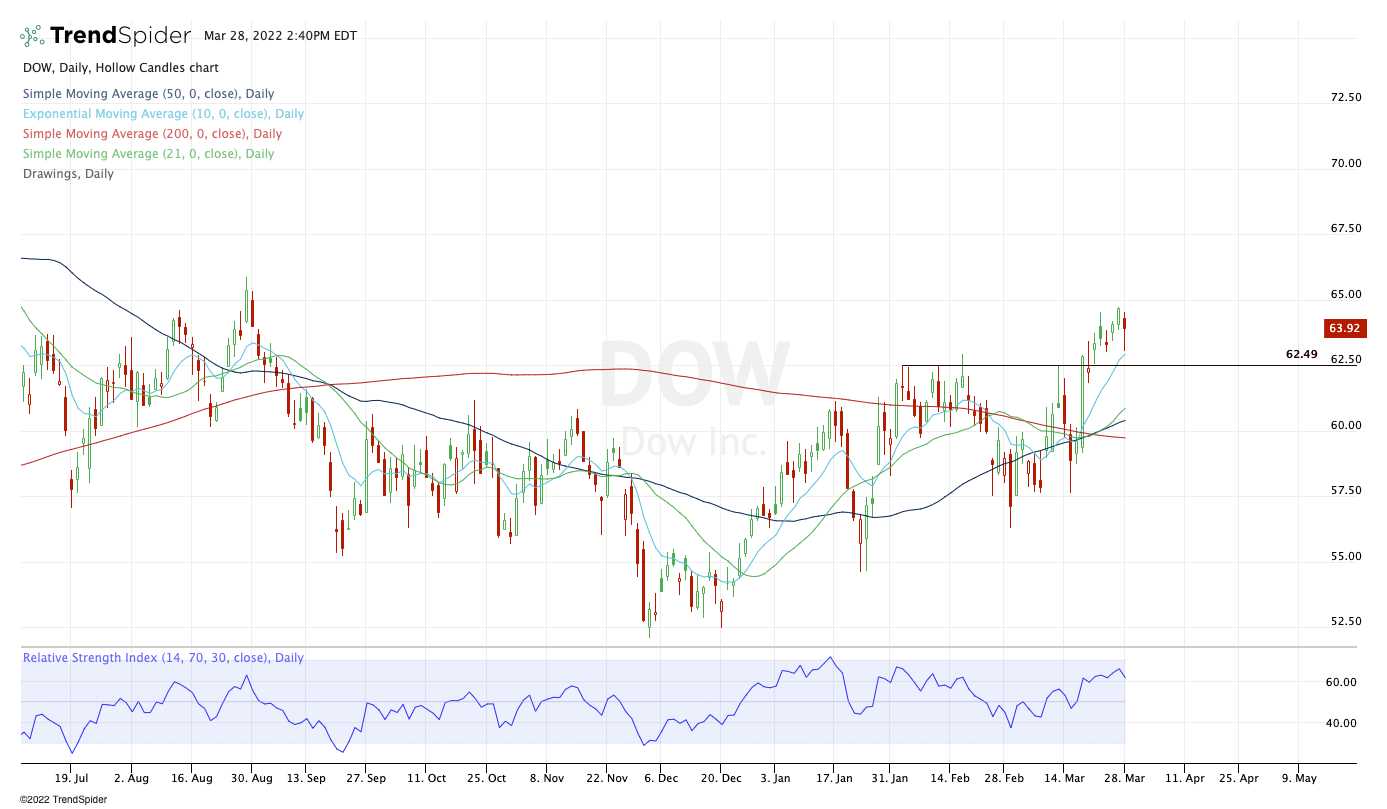Click the 52.50 price axis label
Screen dimensions: 1387x809
point(1345,621)
